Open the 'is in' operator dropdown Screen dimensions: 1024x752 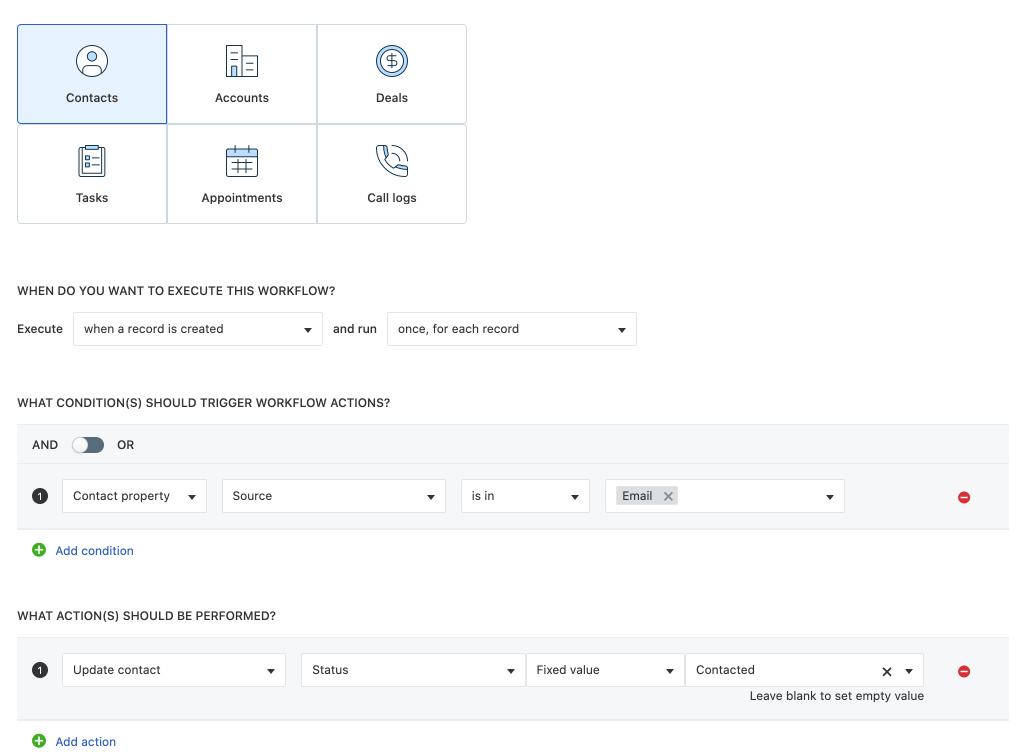(525, 496)
